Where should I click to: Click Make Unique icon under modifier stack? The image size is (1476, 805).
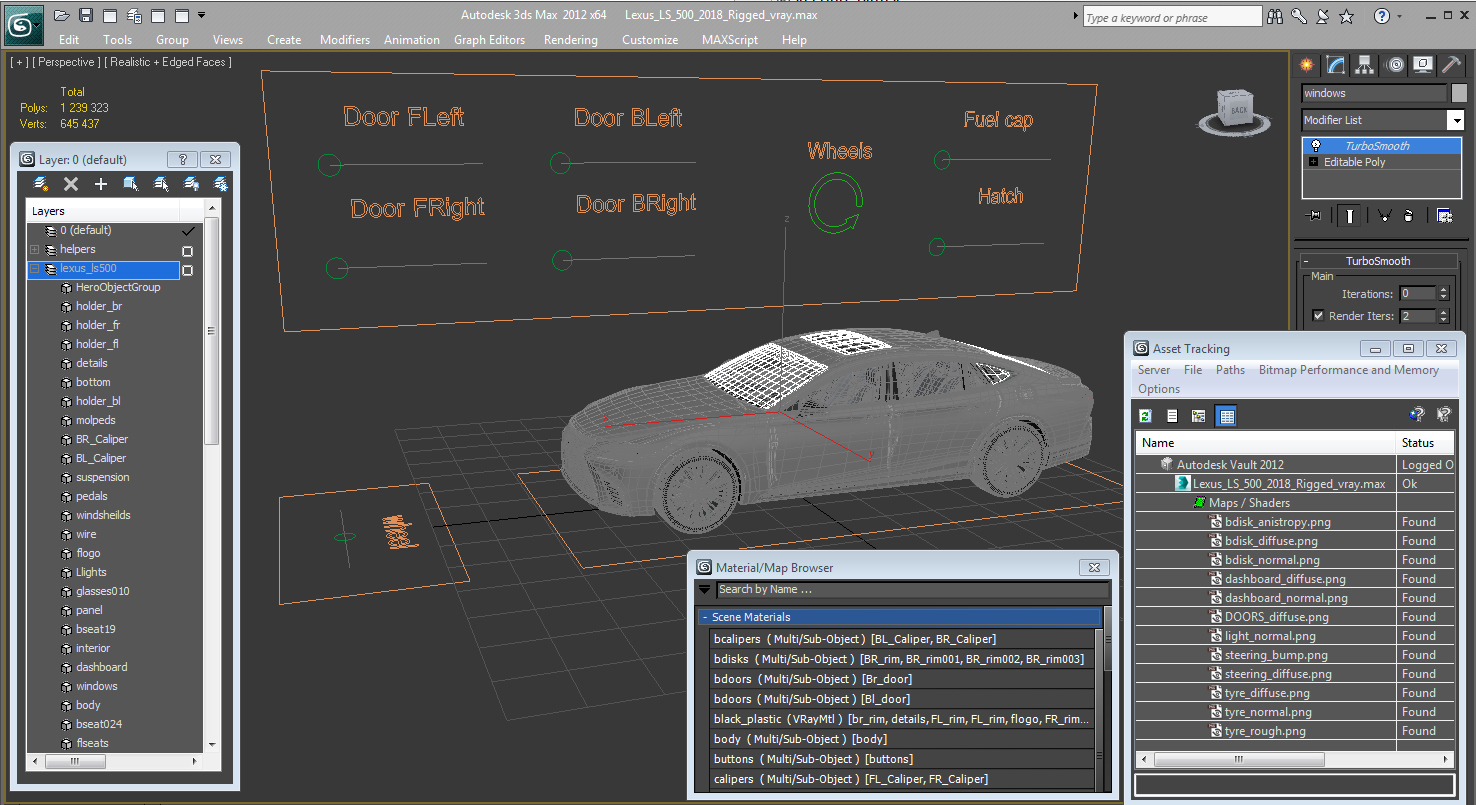(1385, 215)
